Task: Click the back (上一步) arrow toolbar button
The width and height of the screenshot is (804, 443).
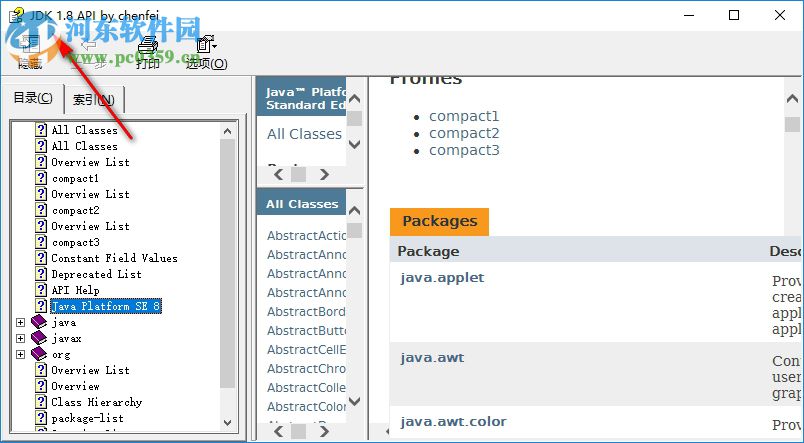Action: pos(90,52)
